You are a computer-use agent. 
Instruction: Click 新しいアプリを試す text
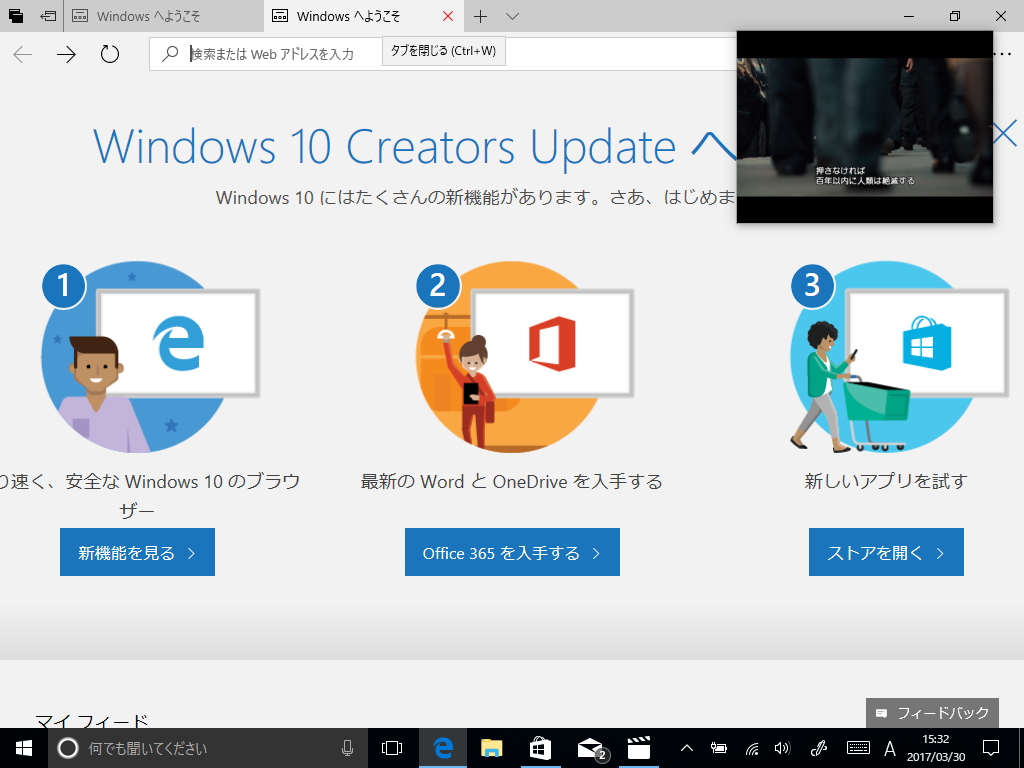tap(886, 482)
